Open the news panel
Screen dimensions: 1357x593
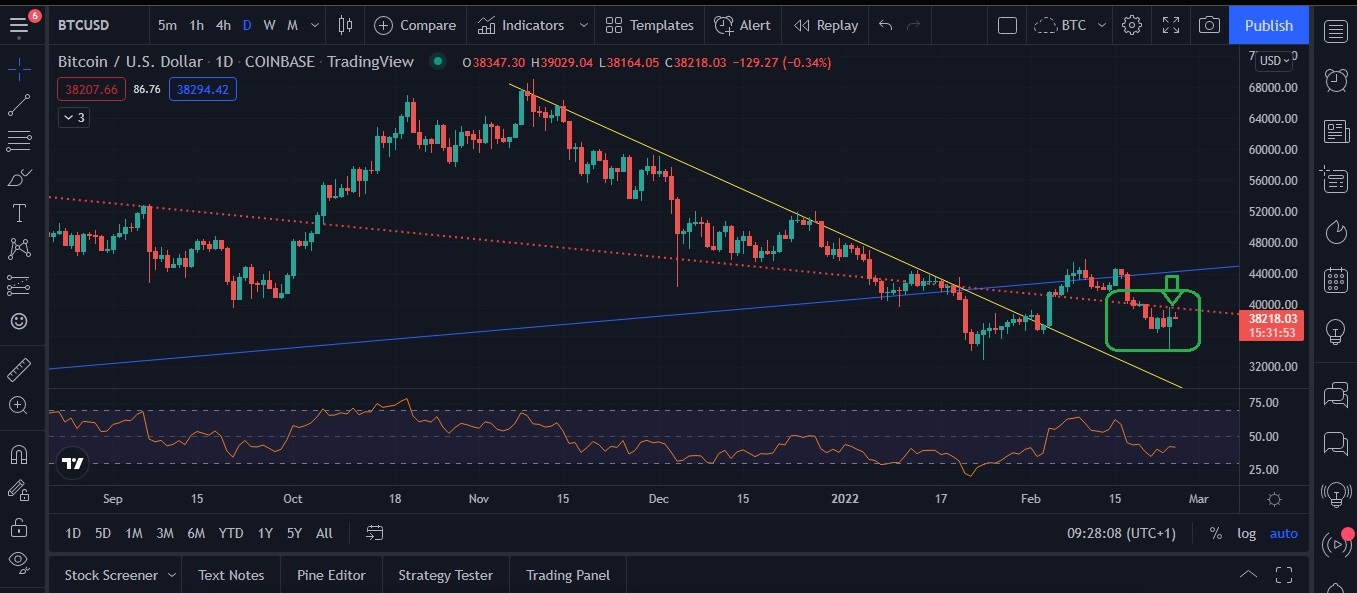point(1335,131)
